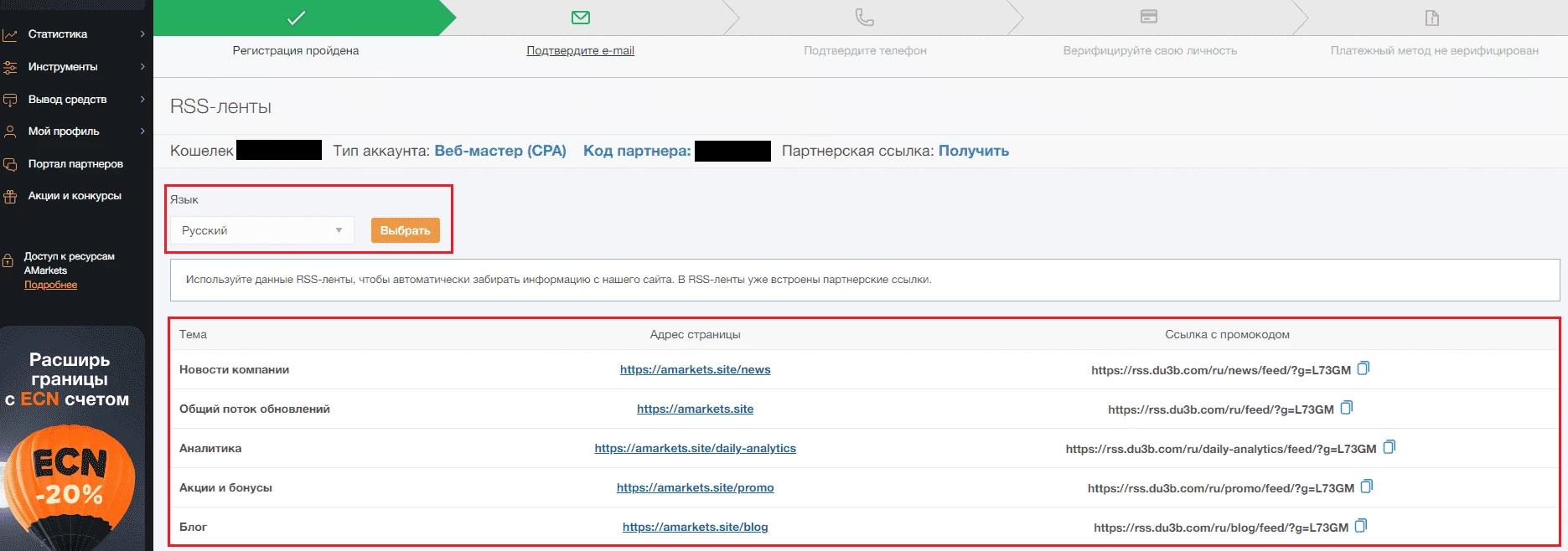Viewport: 1568px width, 551px height.
Task: Click the Инструменты sliders icon
Action: (x=10, y=67)
